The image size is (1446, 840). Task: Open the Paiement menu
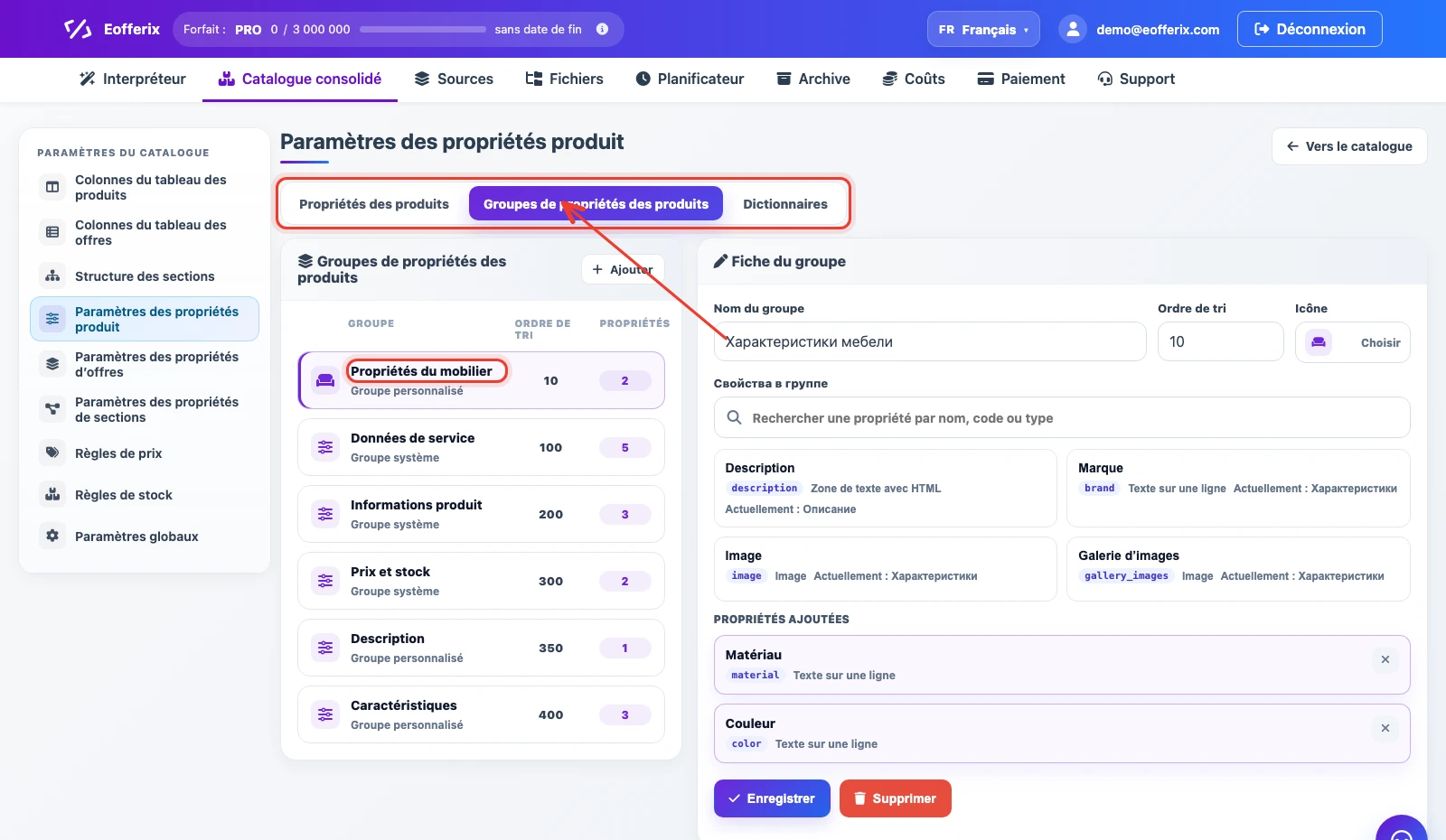click(1021, 79)
